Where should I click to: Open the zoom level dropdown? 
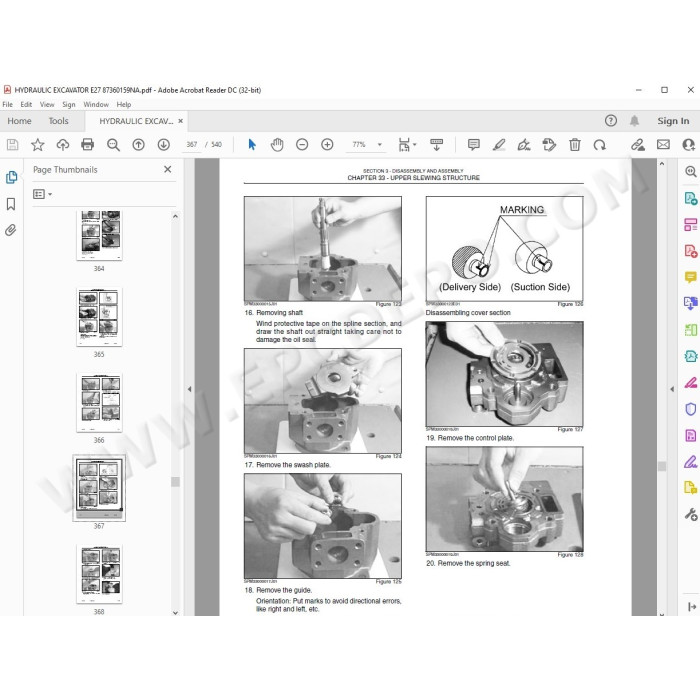[x=379, y=144]
